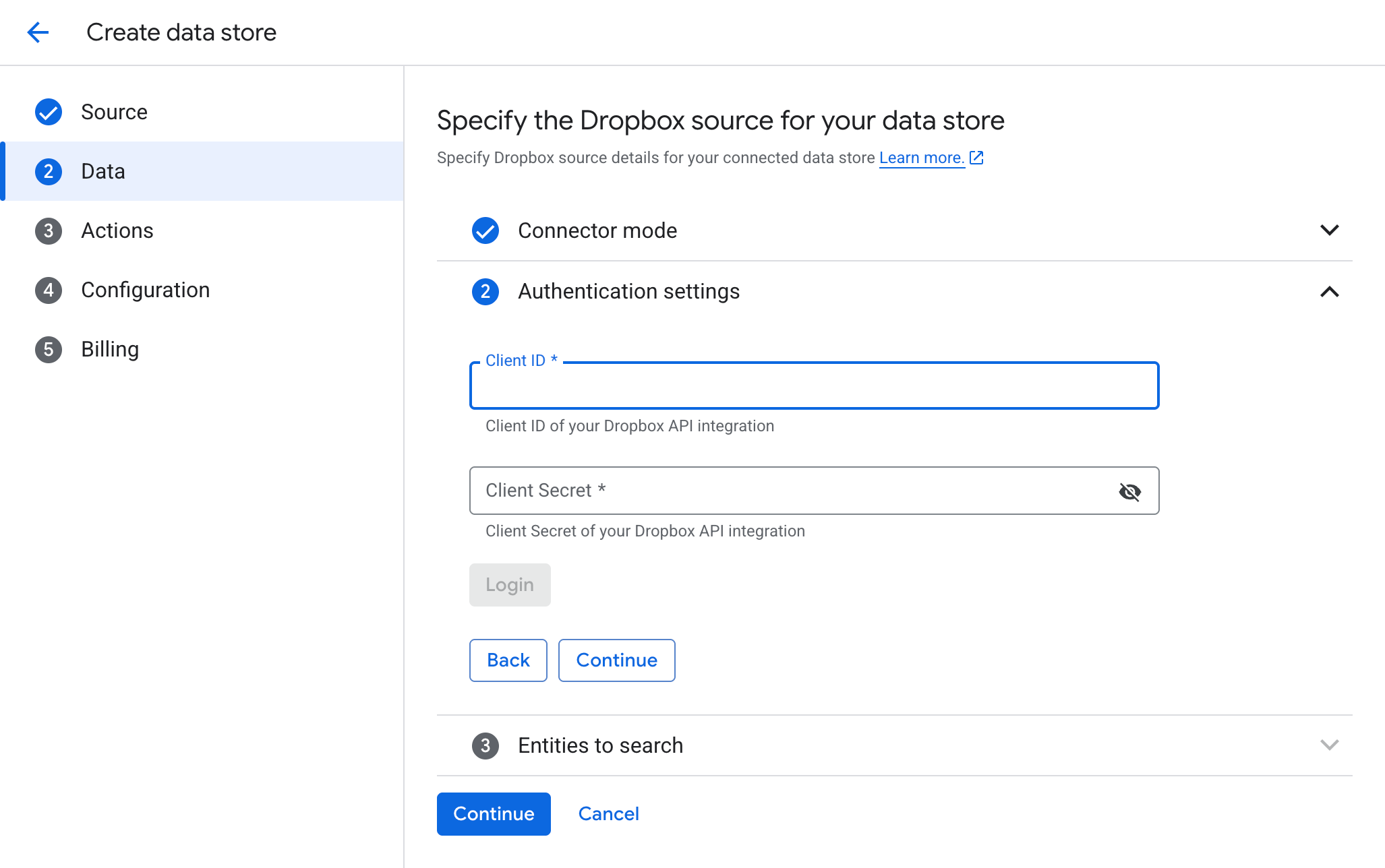Expand the Connector mode section

point(1329,230)
